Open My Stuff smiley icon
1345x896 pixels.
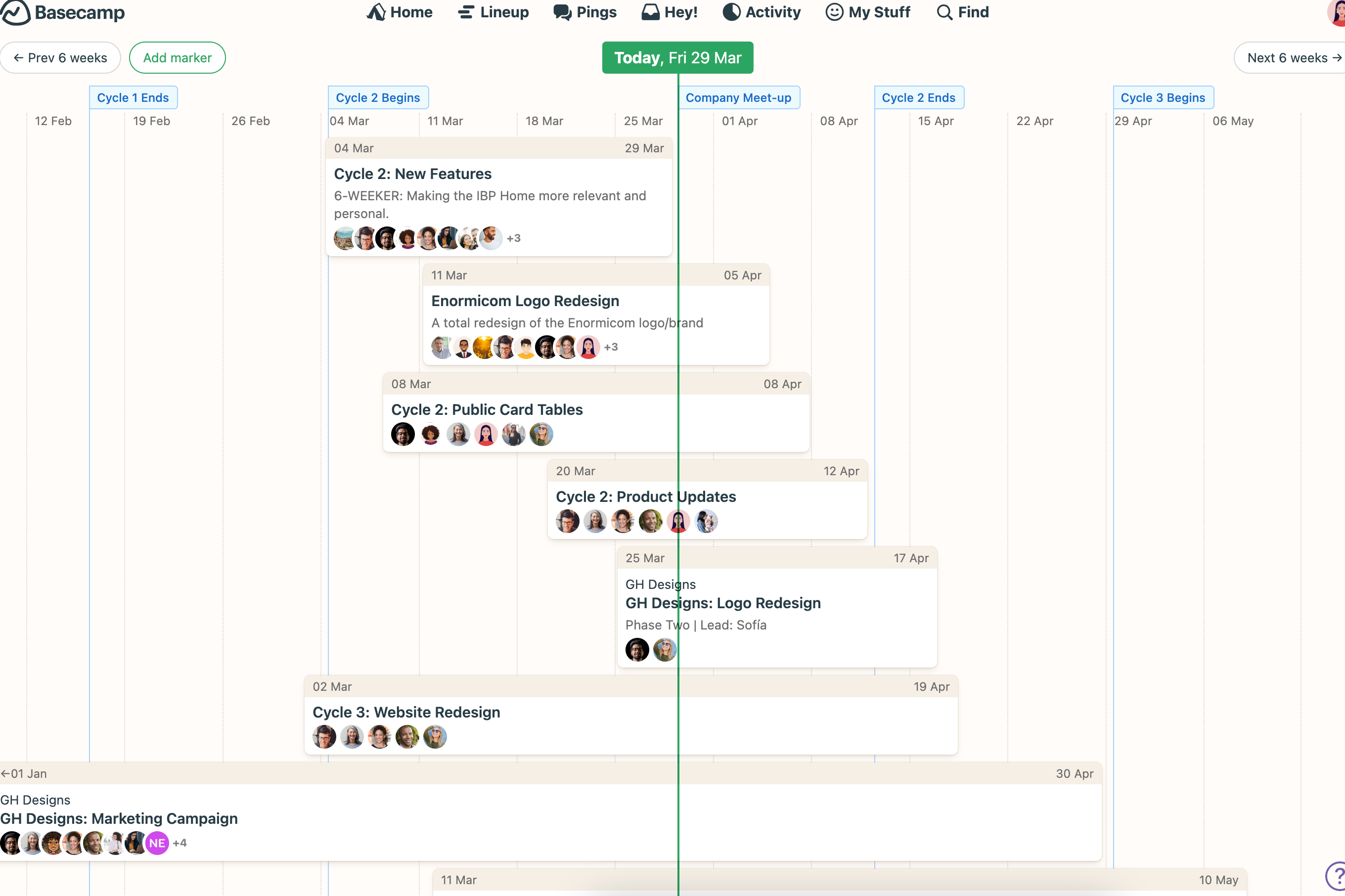pyautogui.click(x=834, y=12)
